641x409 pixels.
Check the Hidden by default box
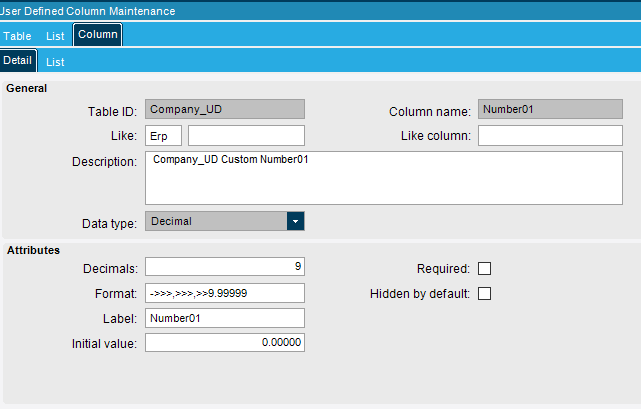click(484, 294)
